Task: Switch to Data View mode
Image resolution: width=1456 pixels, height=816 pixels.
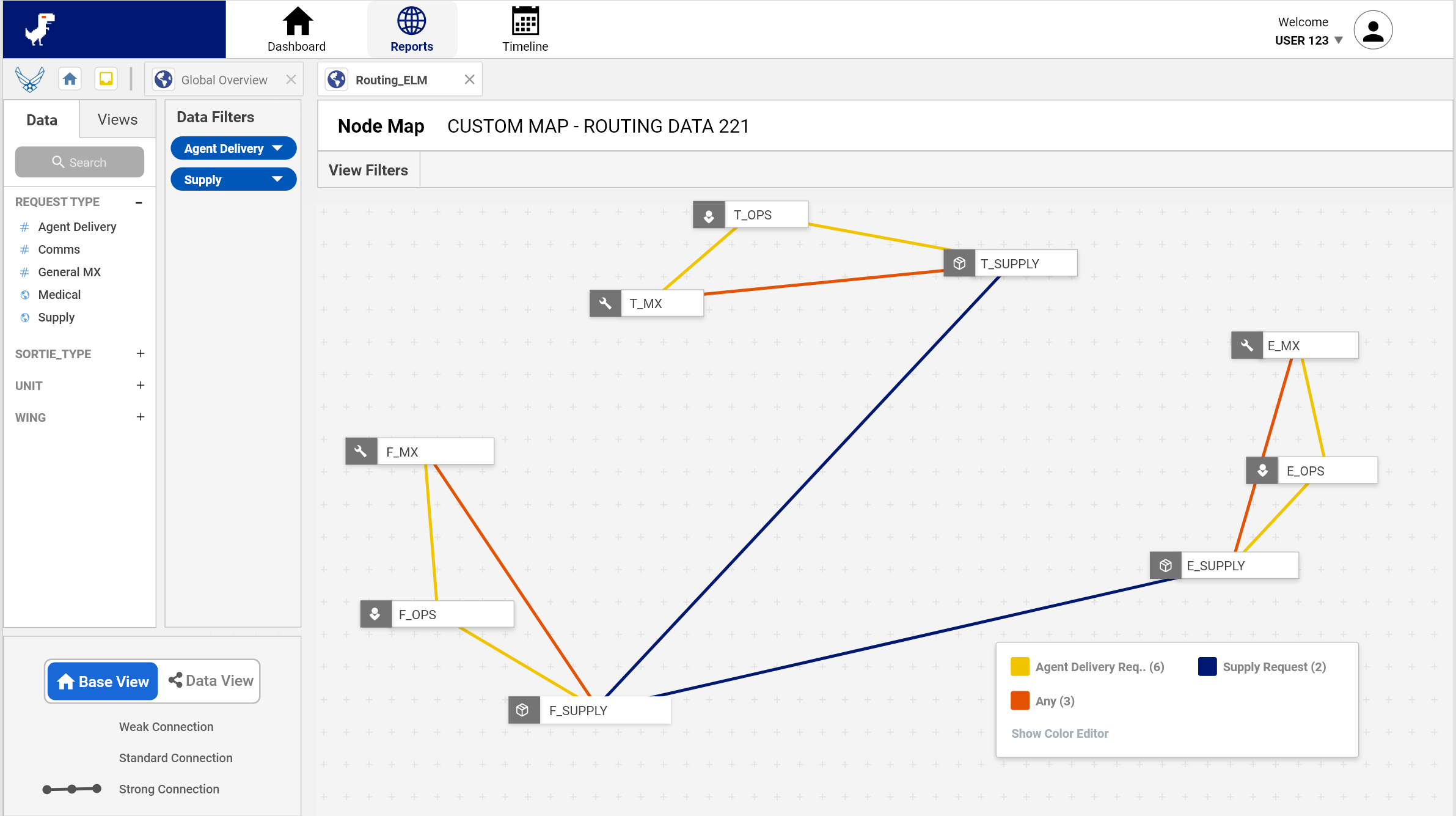Action: (x=211, y=681)
